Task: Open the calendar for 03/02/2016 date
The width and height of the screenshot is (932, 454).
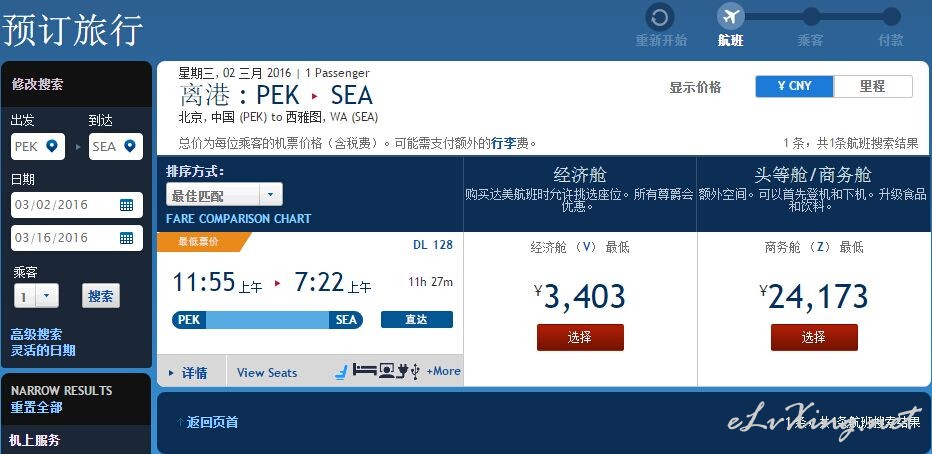Action: (126, 205)
